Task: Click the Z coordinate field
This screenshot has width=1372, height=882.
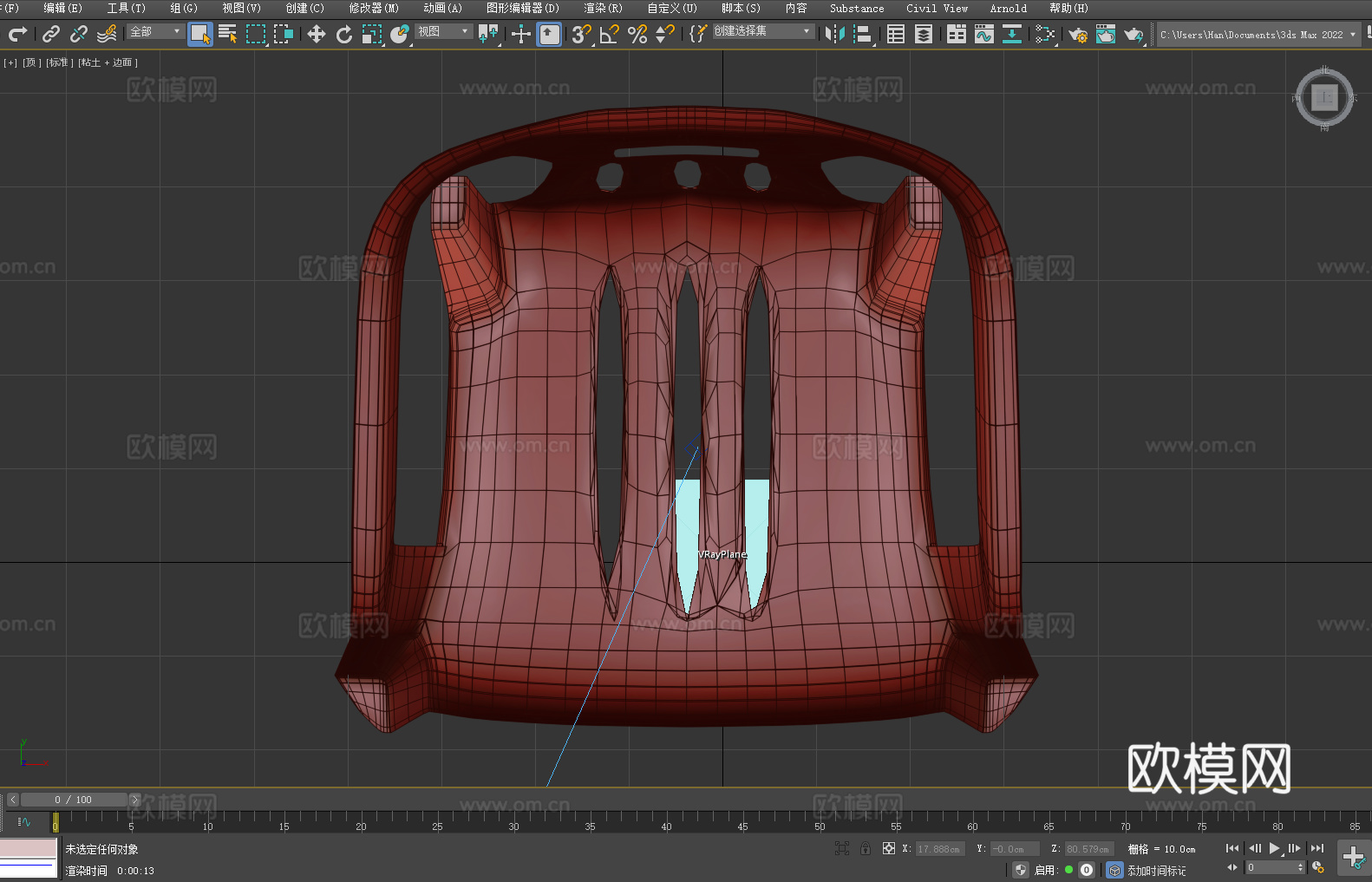Action: (1088, 849)
